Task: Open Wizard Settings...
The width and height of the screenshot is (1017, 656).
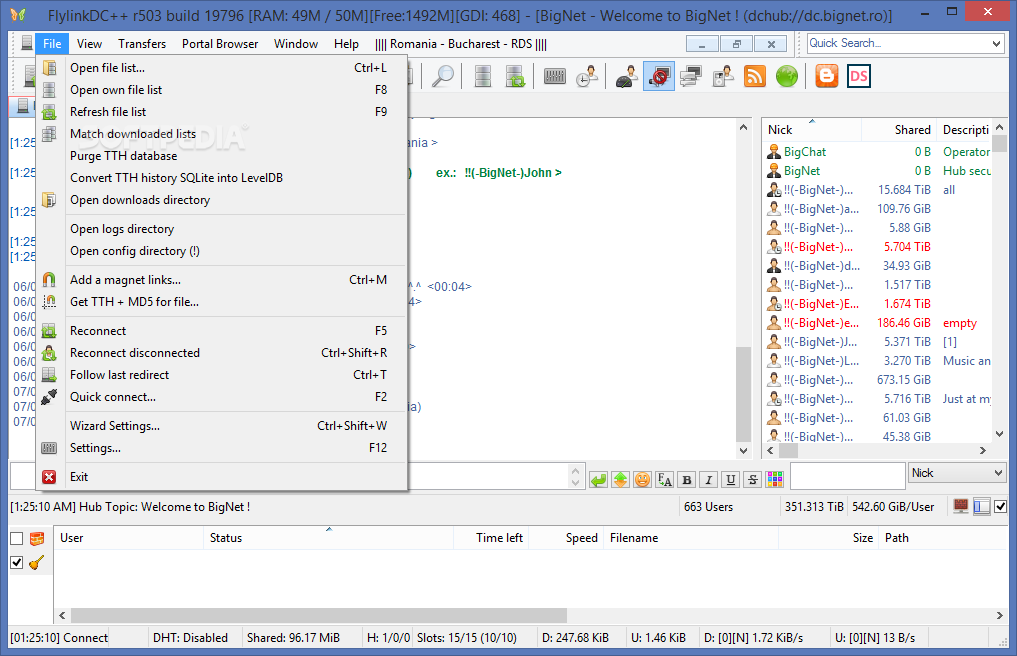Action: point(222,426)
